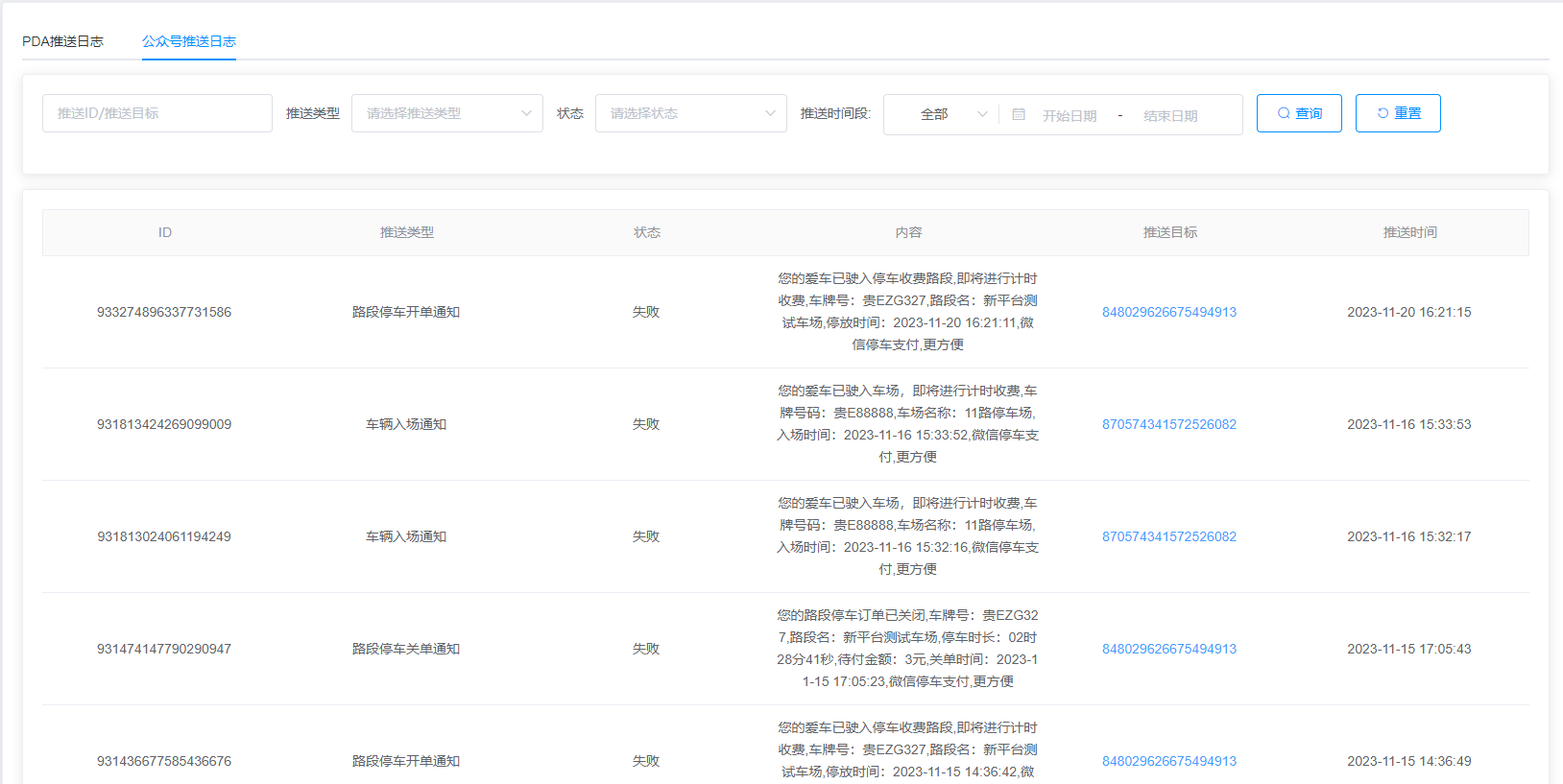Click the magnifier icon on 查询 button
This screenshot has width=1563, height=784.
click(x=1284, y=113)
